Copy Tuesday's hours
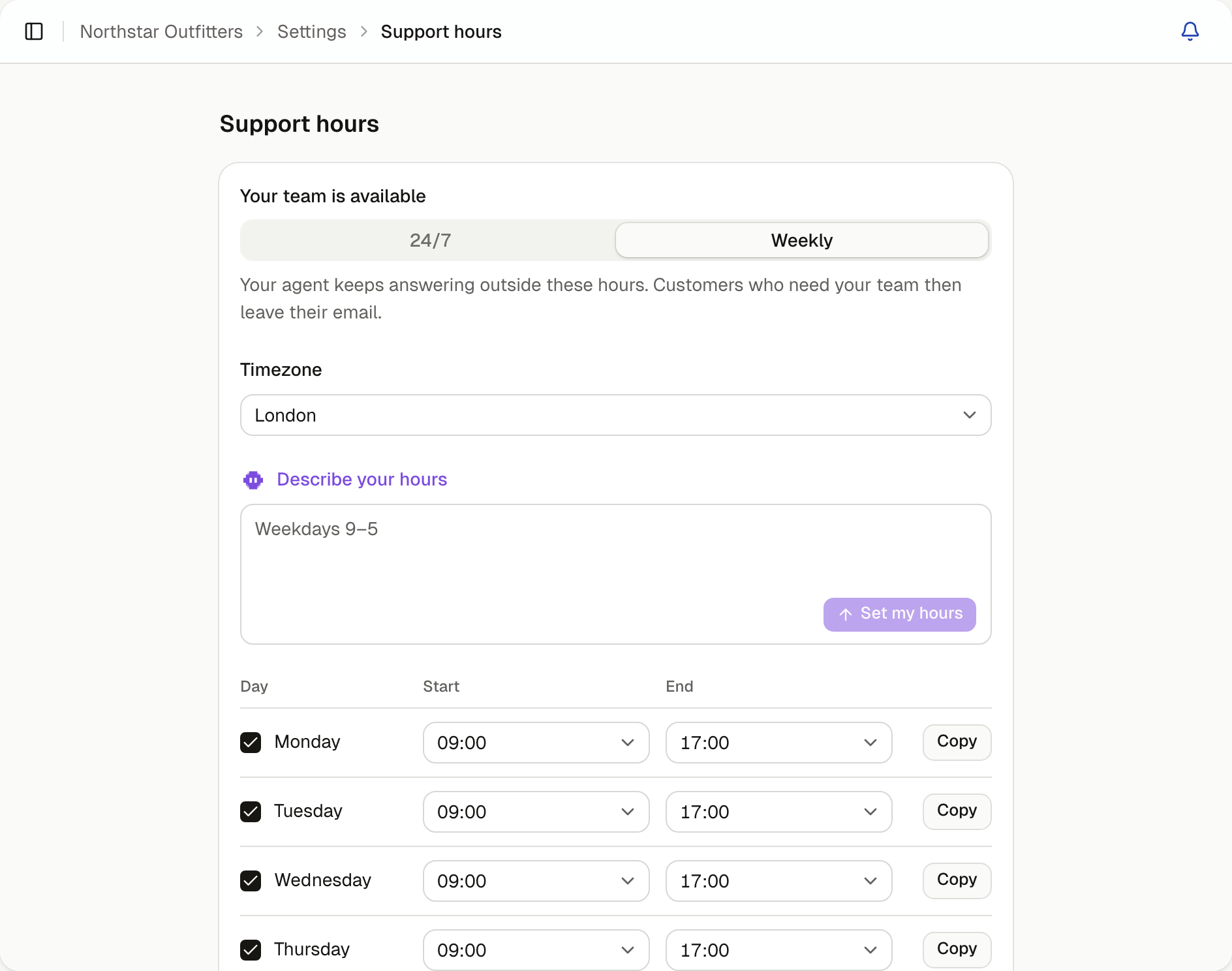The image size is (1232, 971). (x=957, y=811)
